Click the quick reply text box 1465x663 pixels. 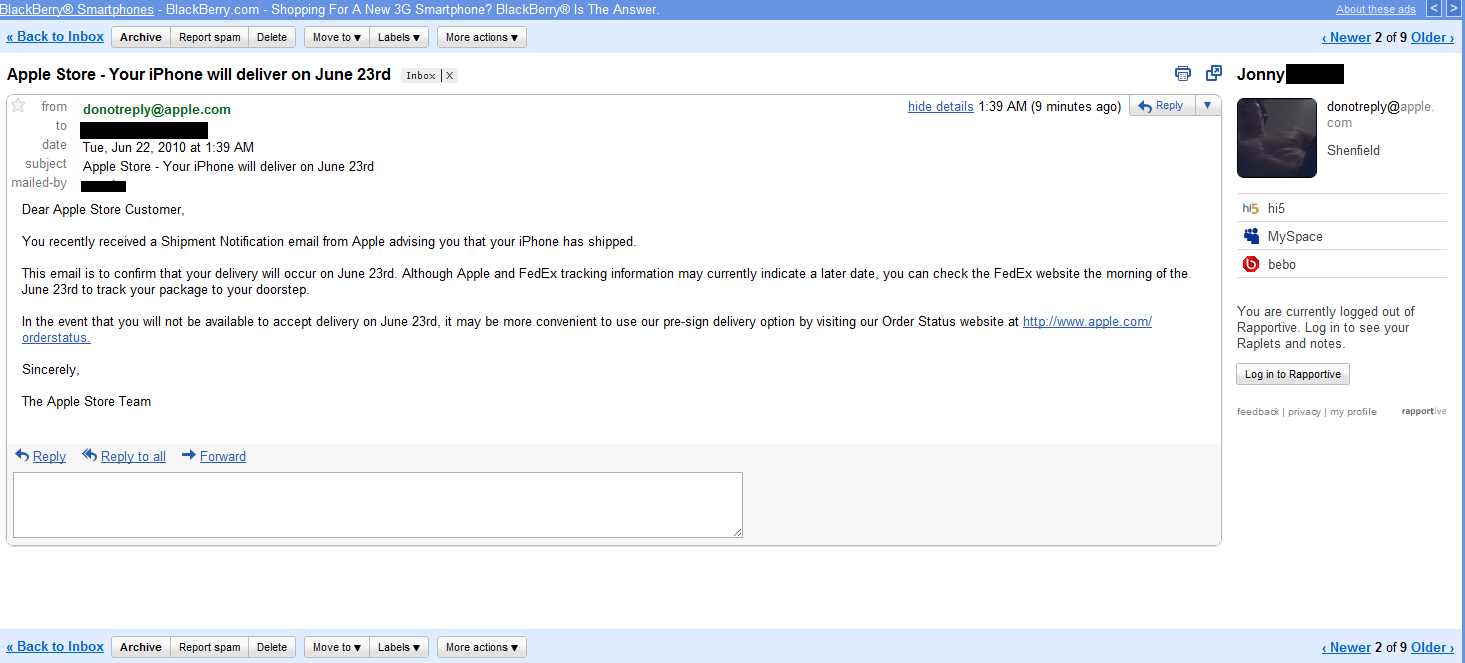tap(378, 505)
